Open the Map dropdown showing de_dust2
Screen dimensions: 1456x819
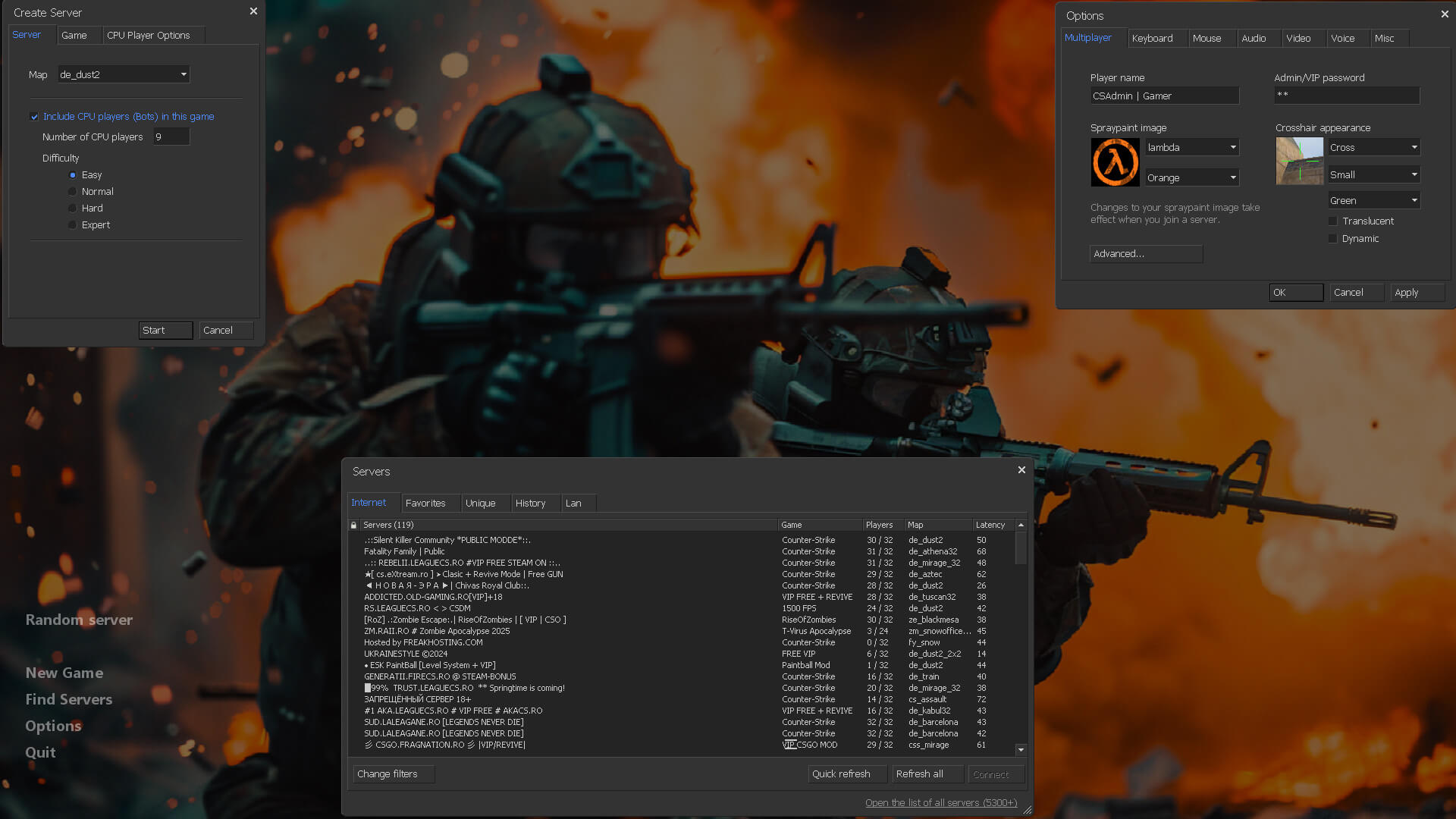pos(124,74)
